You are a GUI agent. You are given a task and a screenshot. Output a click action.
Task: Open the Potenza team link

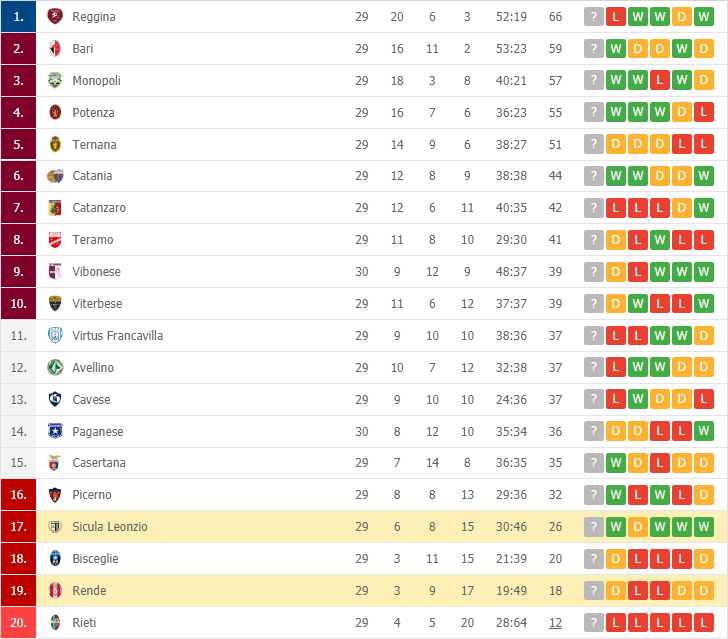point(93,113)
